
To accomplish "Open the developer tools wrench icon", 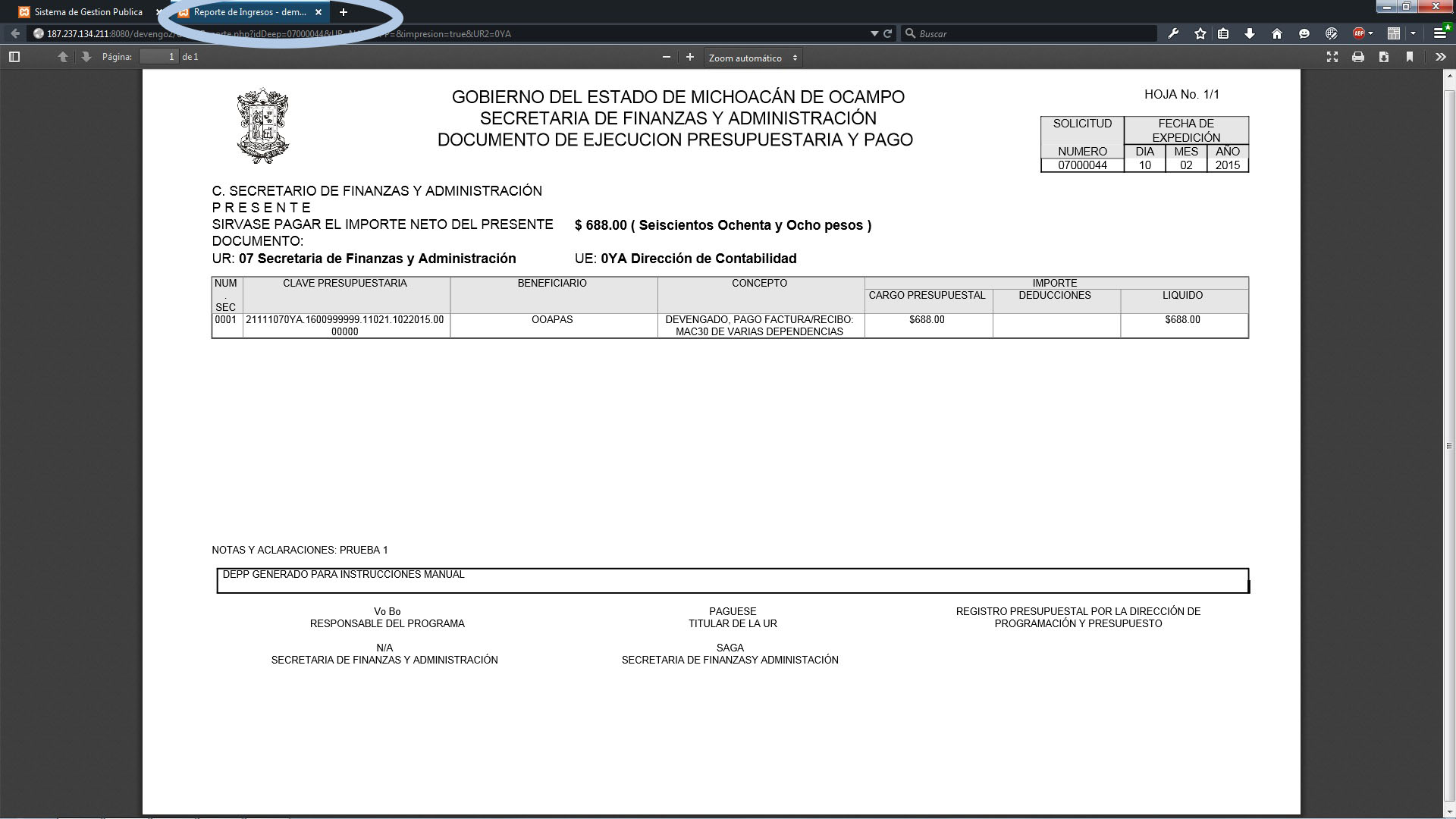I will click(1173, 33).
